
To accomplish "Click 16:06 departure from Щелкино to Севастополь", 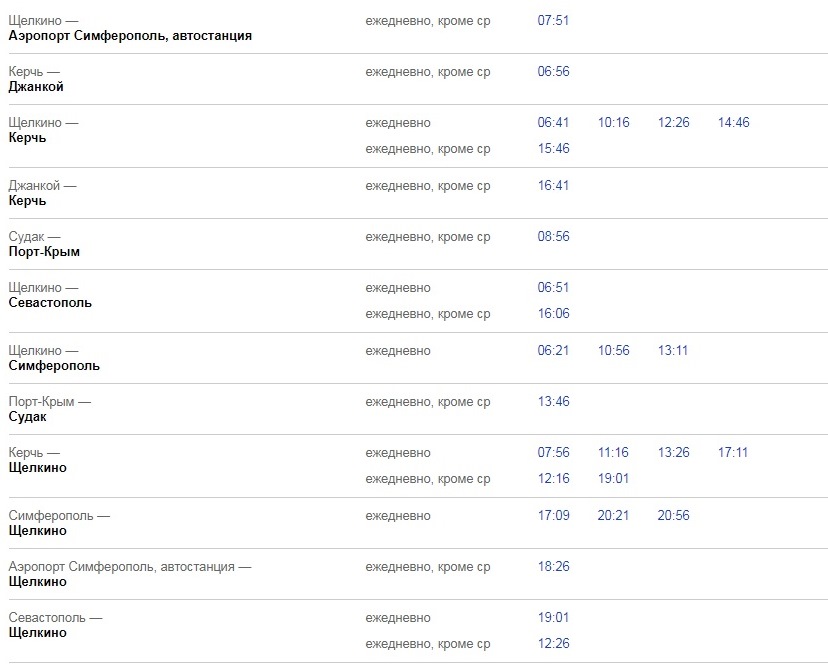I will click(553, 314).
